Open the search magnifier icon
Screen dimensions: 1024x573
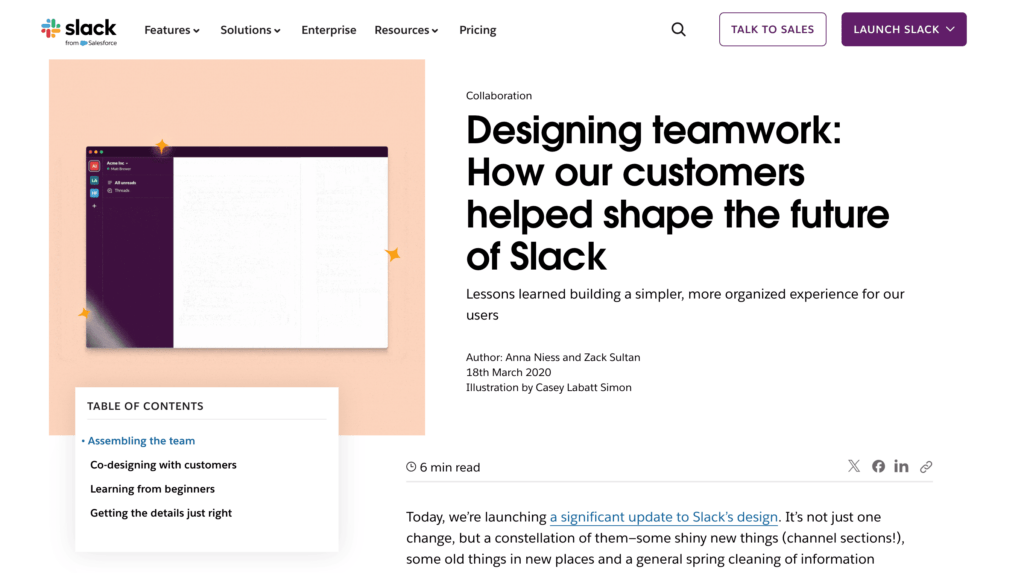(678, 30)
